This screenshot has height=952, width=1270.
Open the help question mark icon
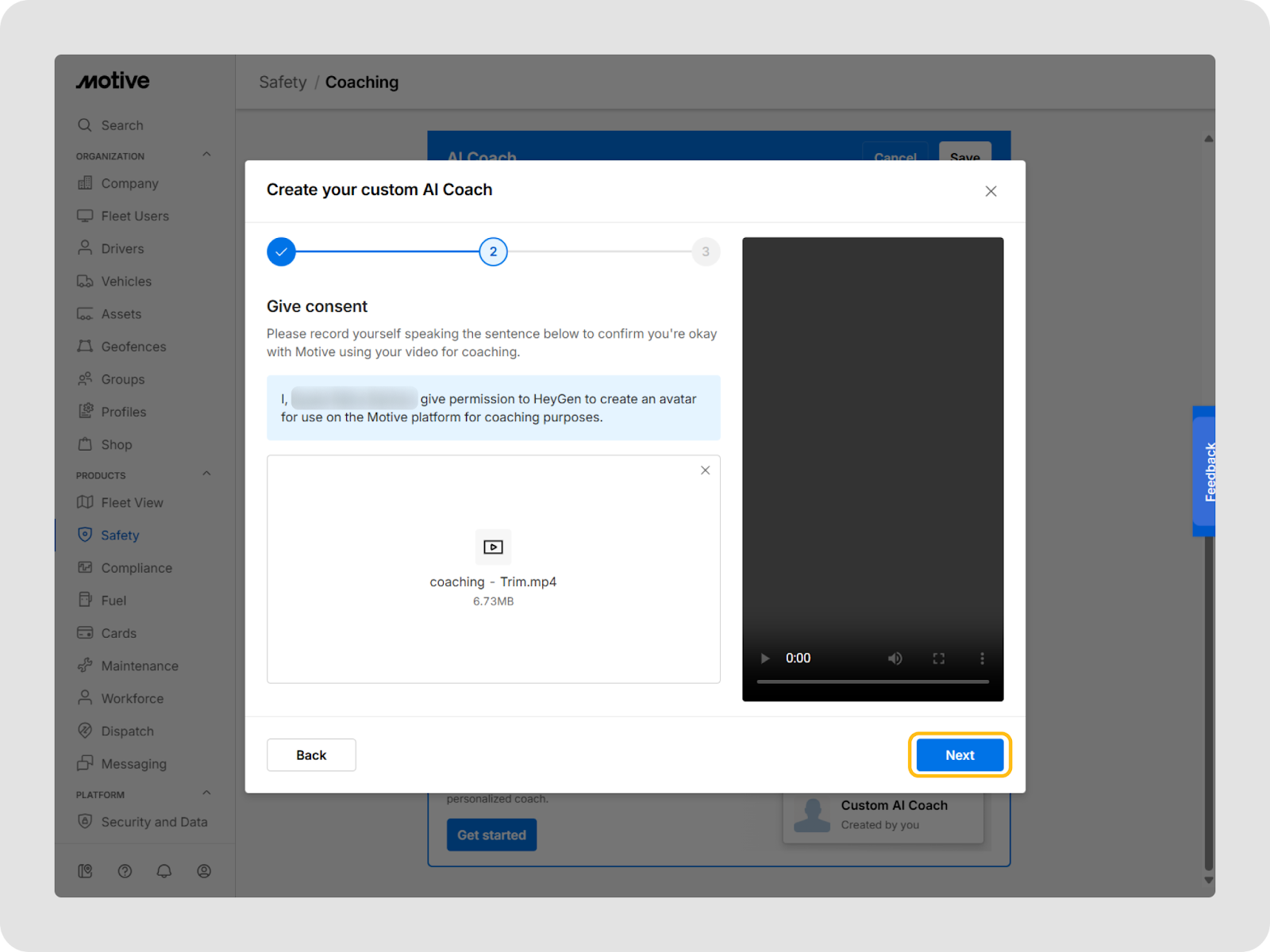(x=125, y=871)
